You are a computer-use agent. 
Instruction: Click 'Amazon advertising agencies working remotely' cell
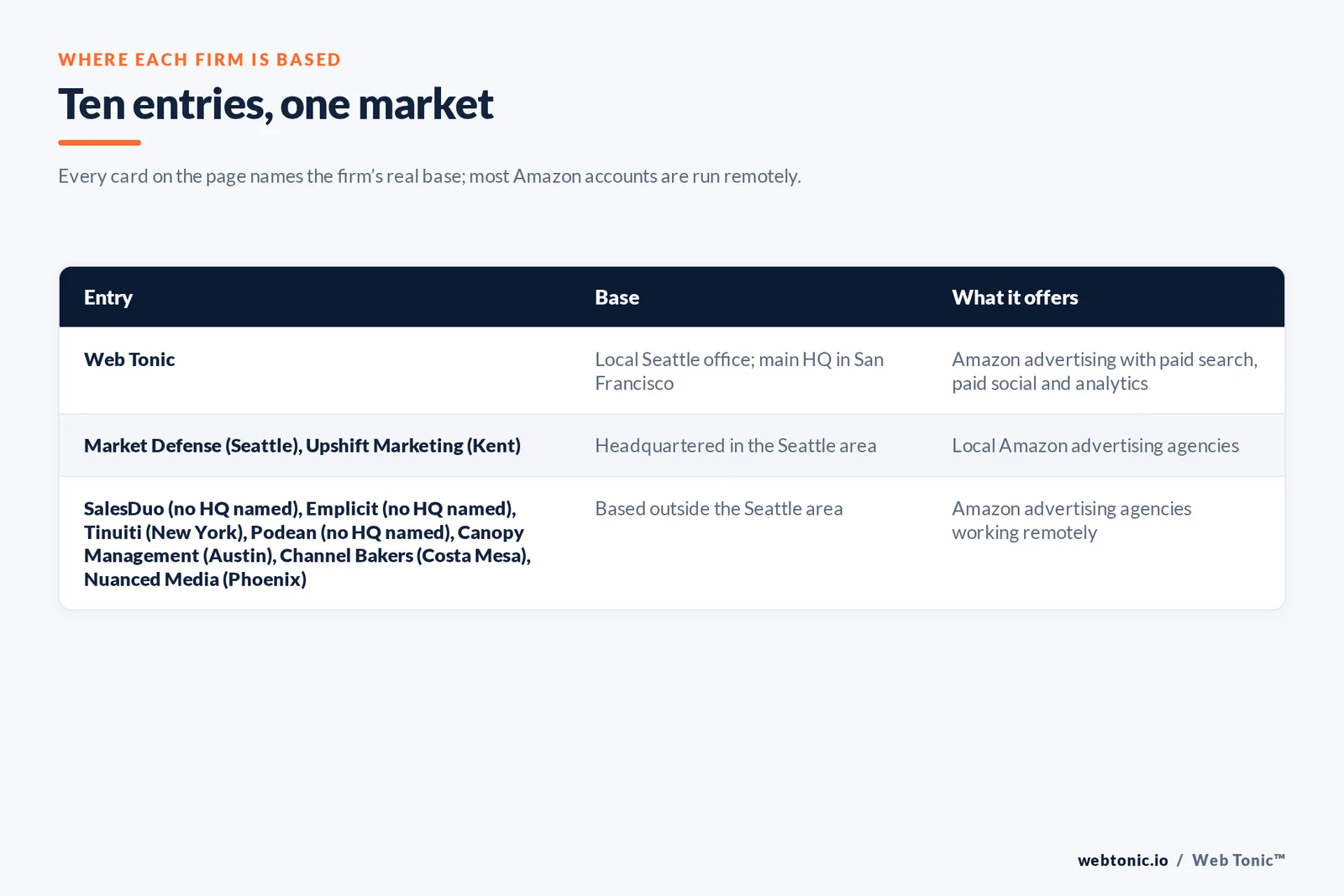(1072, 521)
